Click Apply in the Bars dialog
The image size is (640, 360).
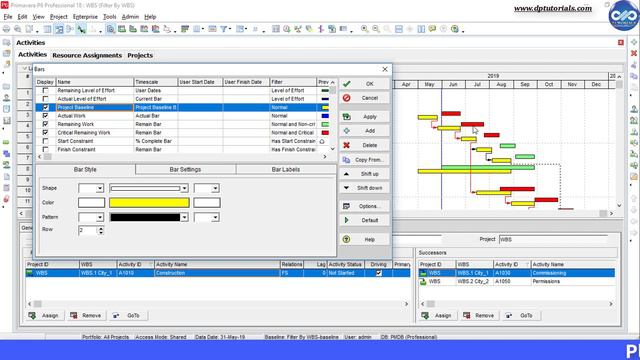[x=364, y=117]
